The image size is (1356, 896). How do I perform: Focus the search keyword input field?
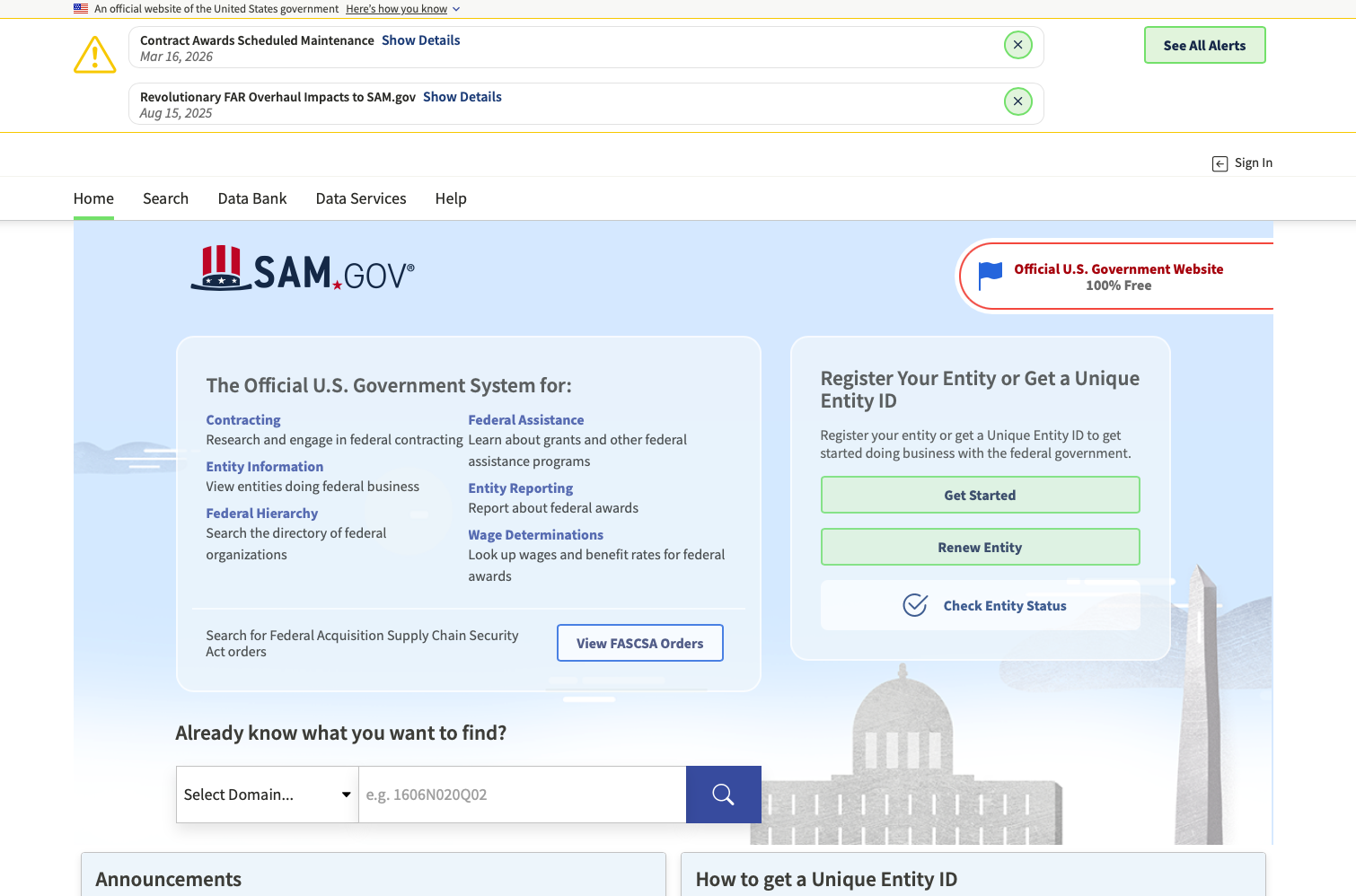pos(523,795)
